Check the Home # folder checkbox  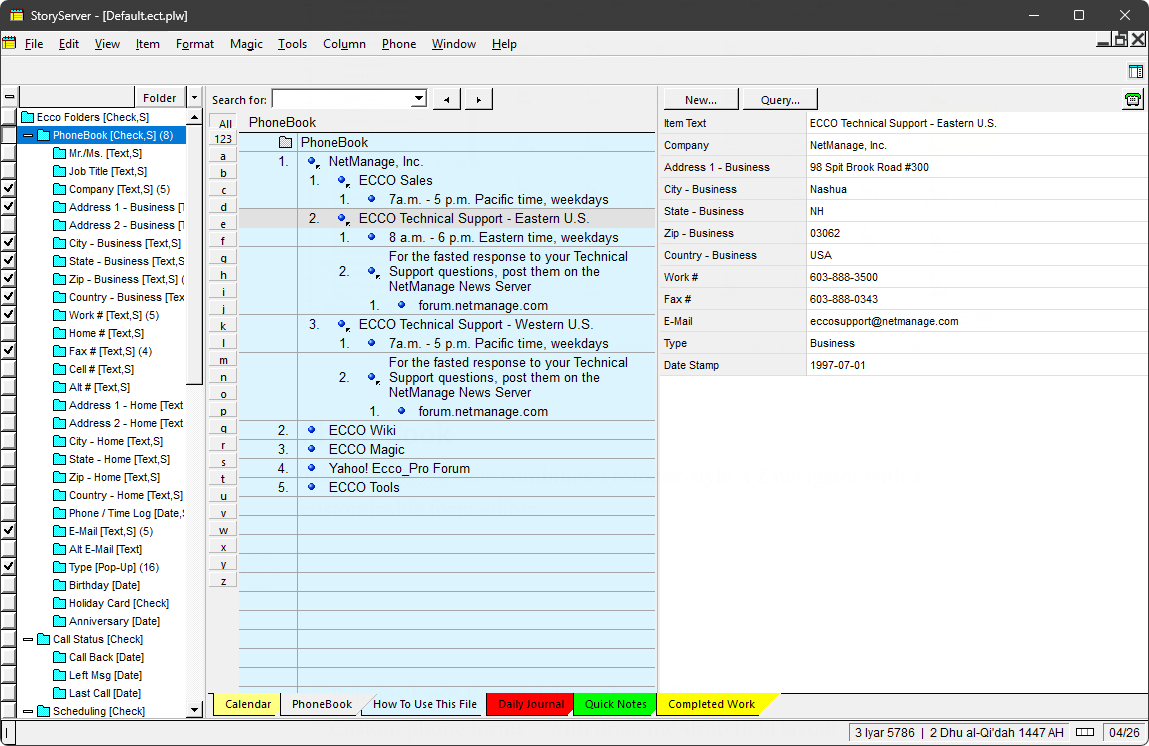(8, 333)
